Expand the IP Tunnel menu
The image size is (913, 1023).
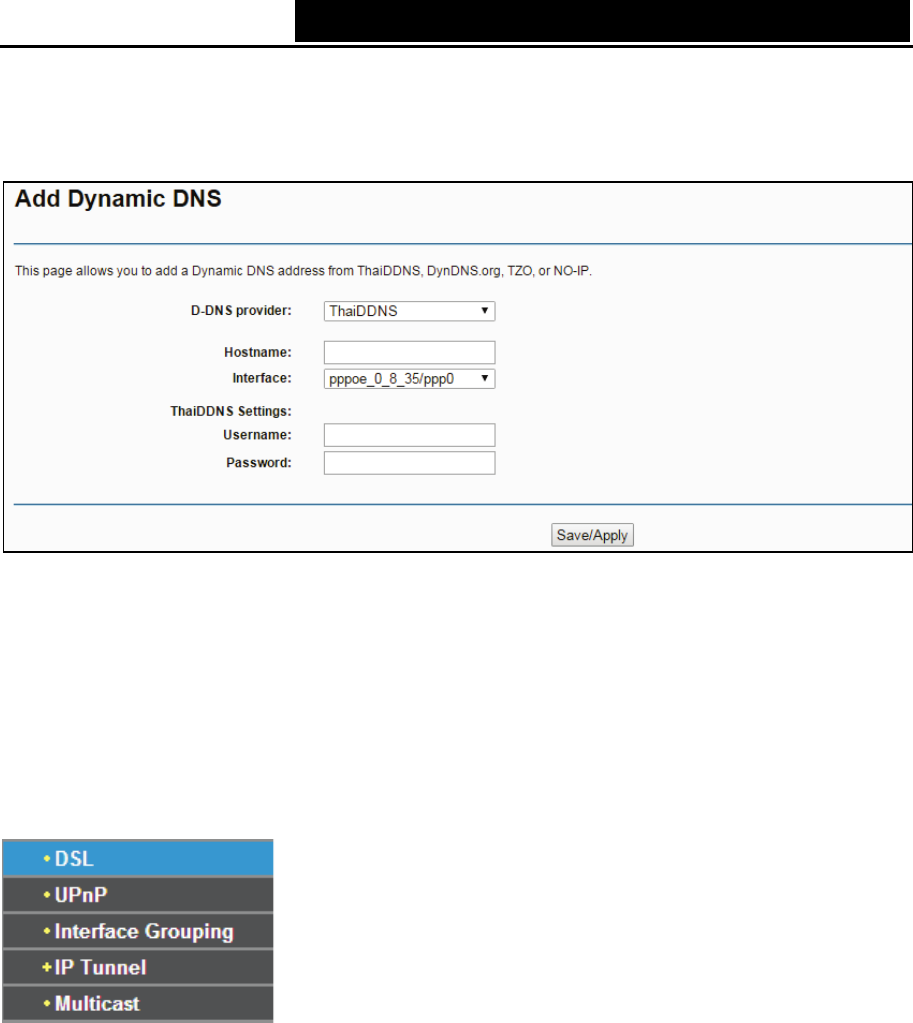(x=138, y=968)
